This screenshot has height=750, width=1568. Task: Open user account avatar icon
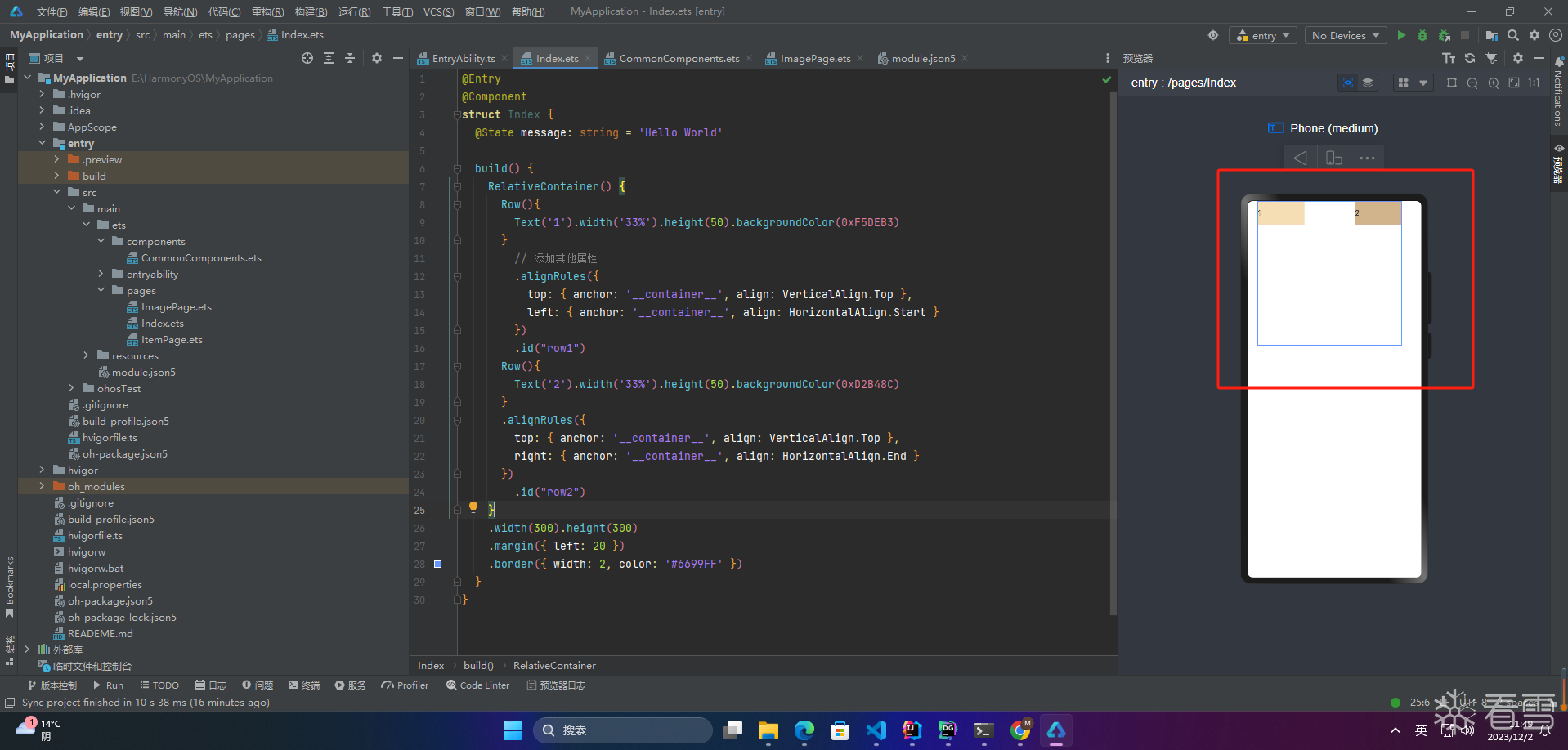click(1556, 35)
